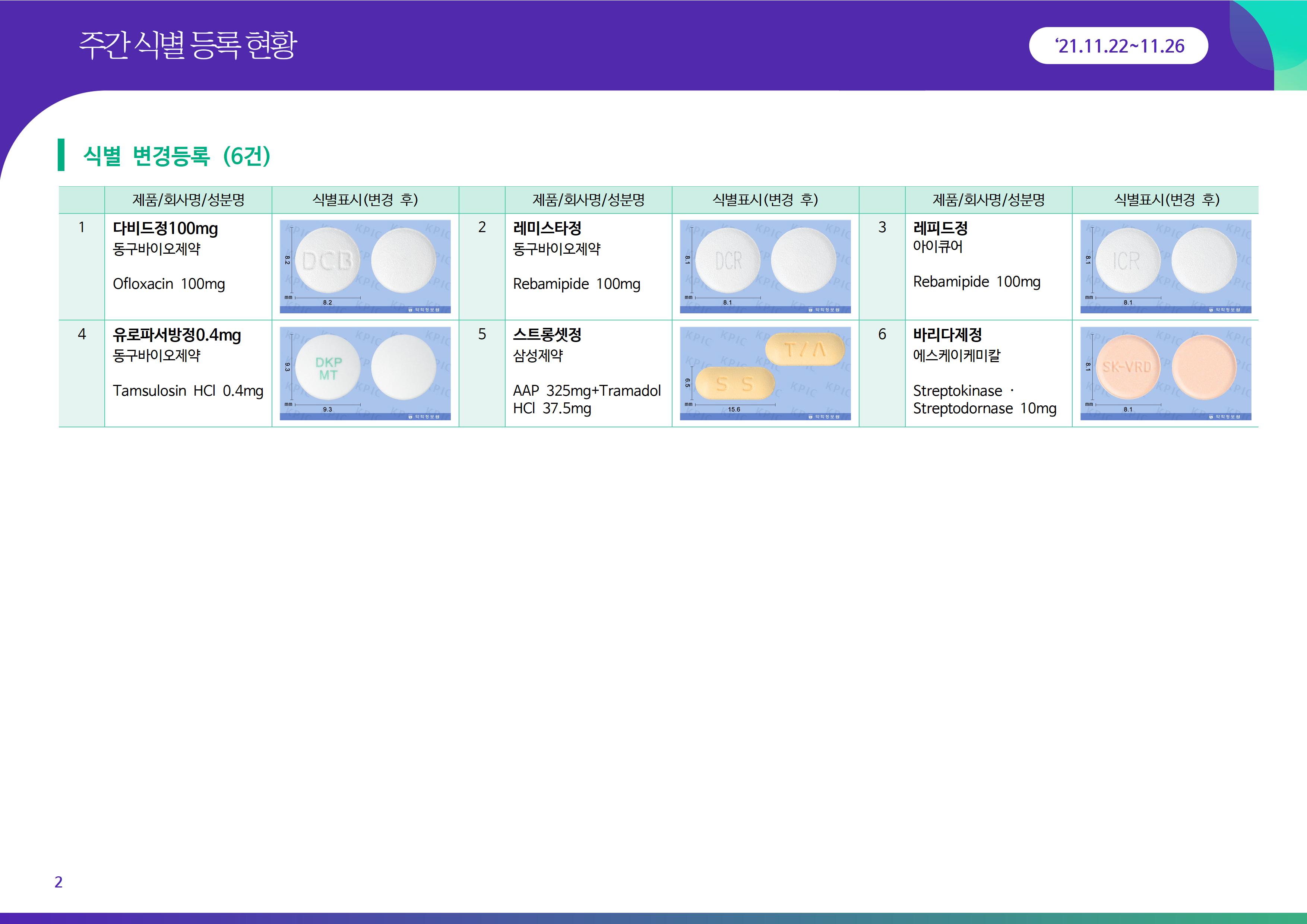Select the product name 바리다제정
Image resolution: width=1307 pixels, height=924 pixels.
pos(947,335)
